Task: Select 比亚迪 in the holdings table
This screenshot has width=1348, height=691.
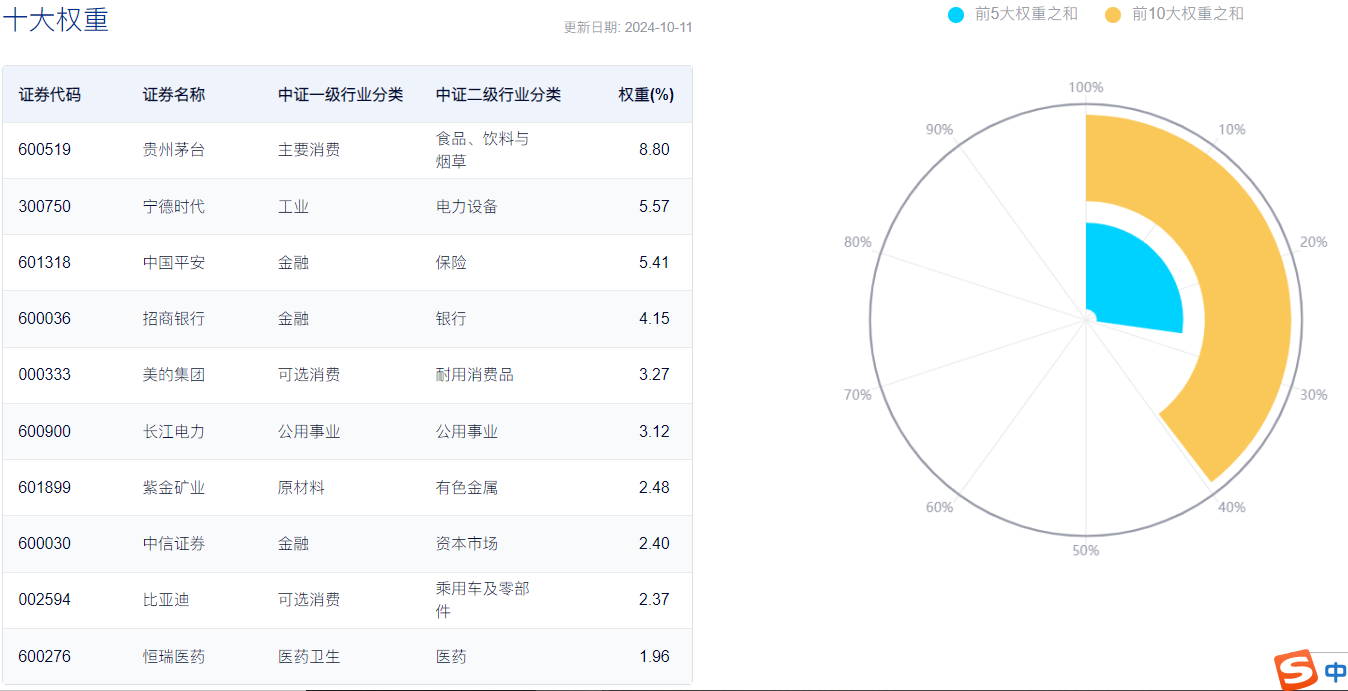Action: pyautogui.click(x=166, y=600)
